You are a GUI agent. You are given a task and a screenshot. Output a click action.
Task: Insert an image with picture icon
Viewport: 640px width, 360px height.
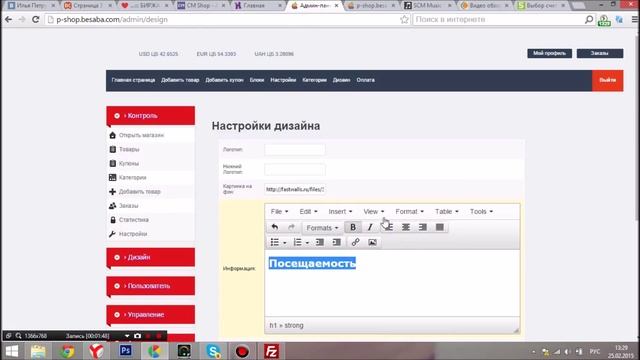point(372,242)
